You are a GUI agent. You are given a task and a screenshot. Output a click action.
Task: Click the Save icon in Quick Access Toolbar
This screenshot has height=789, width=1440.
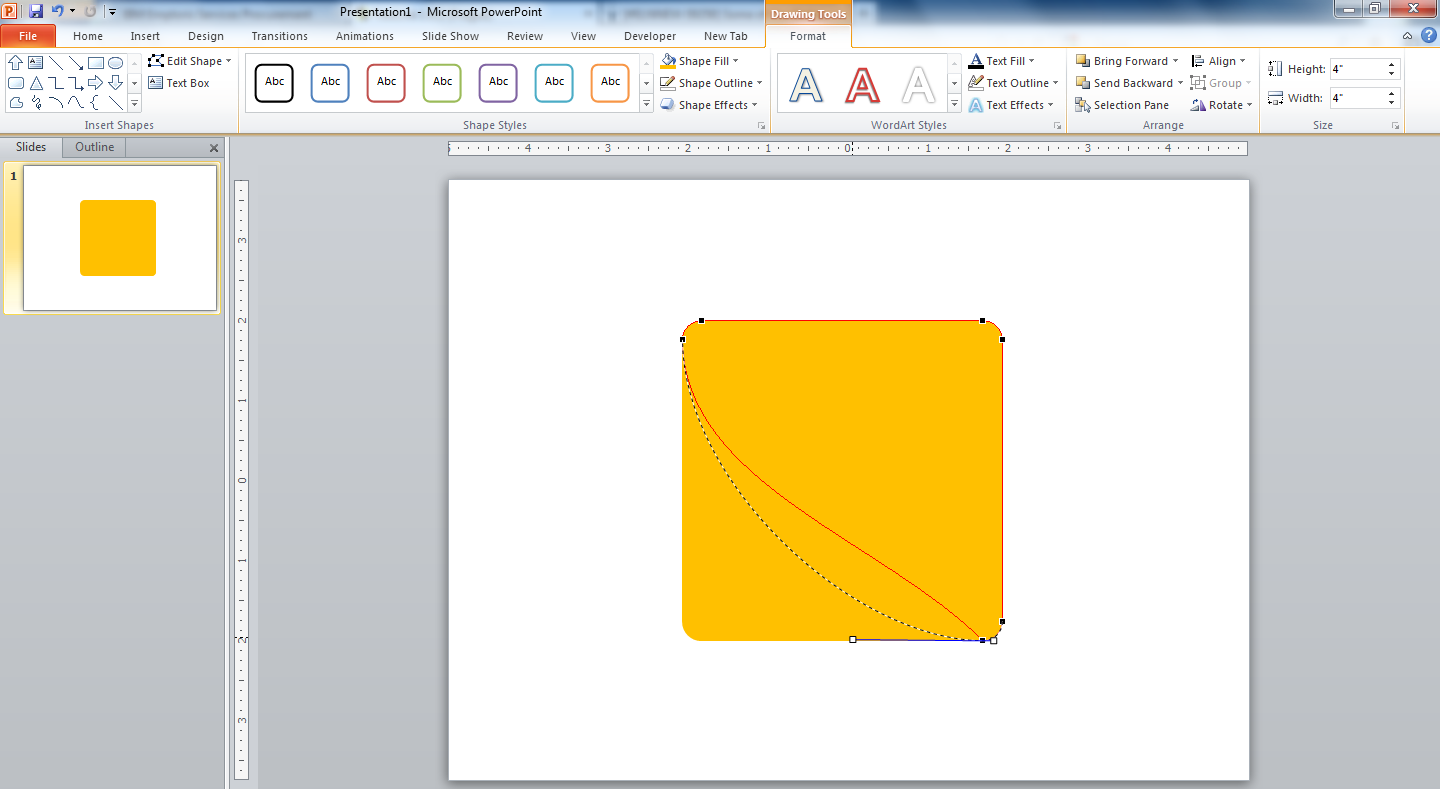(x=36, y=11)
